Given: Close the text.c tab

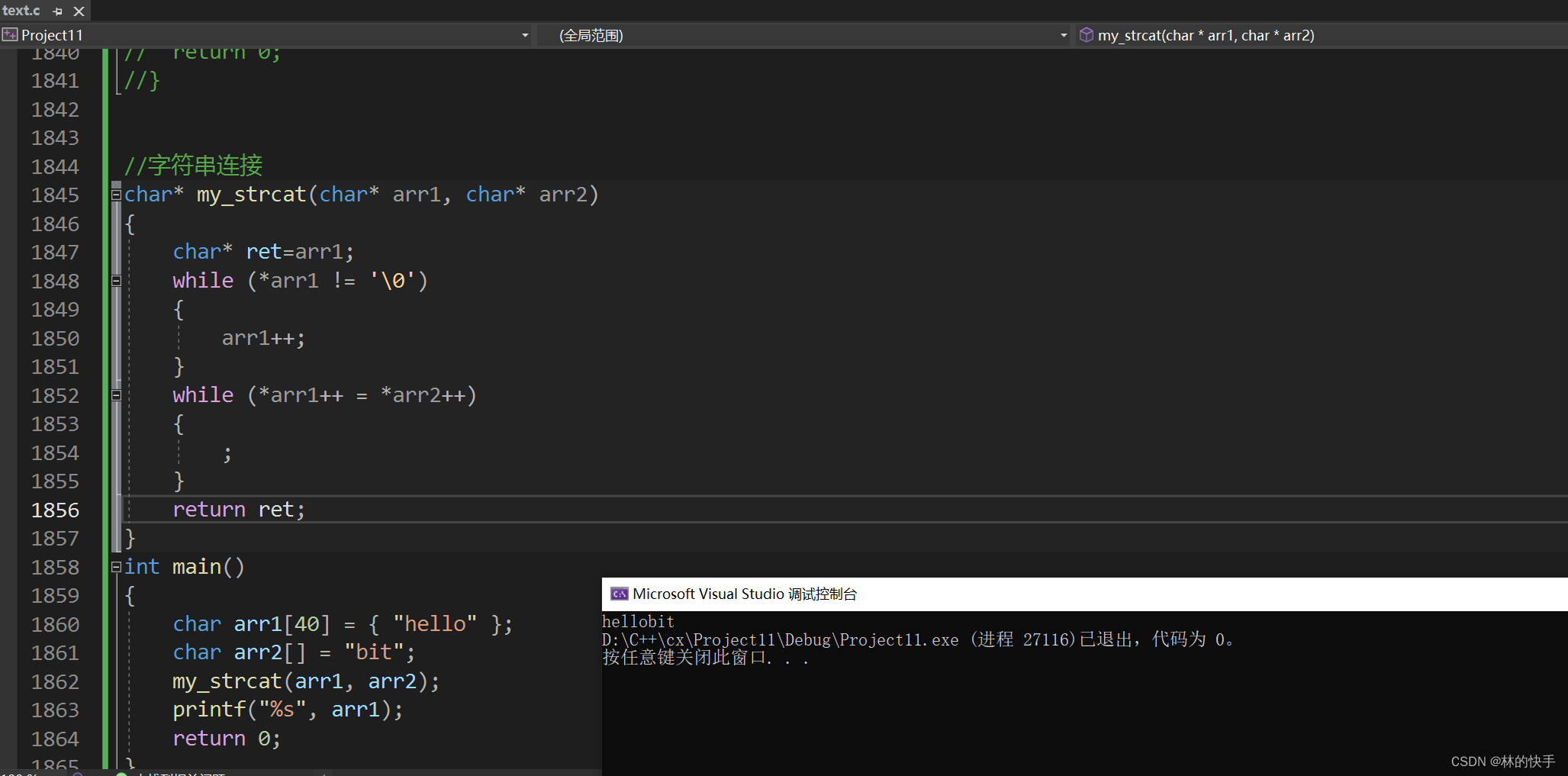Looking at the screenshot, I should (79, 11).
